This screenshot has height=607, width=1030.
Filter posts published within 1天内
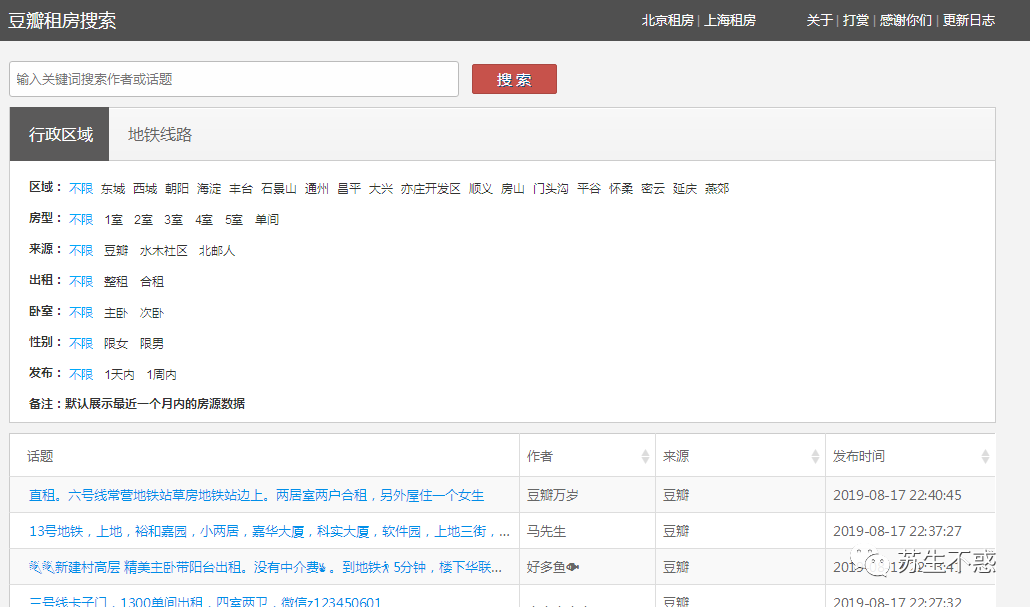coord(119,374)
